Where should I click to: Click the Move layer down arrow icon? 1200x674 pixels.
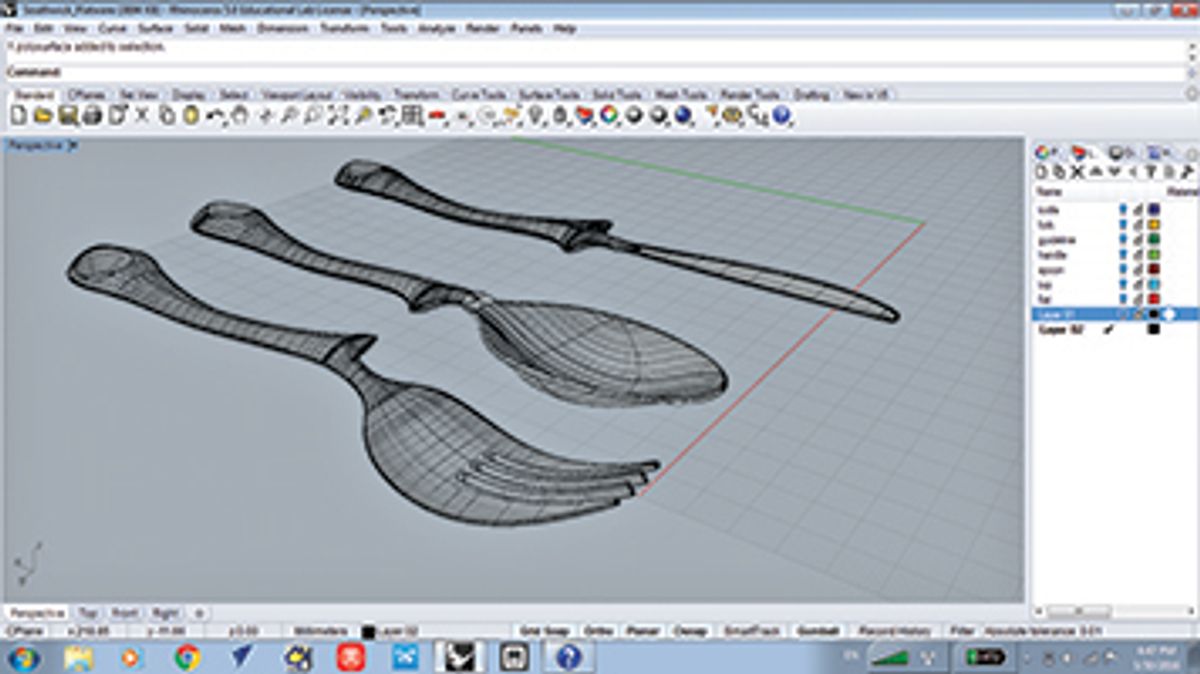coord(1113,172)
